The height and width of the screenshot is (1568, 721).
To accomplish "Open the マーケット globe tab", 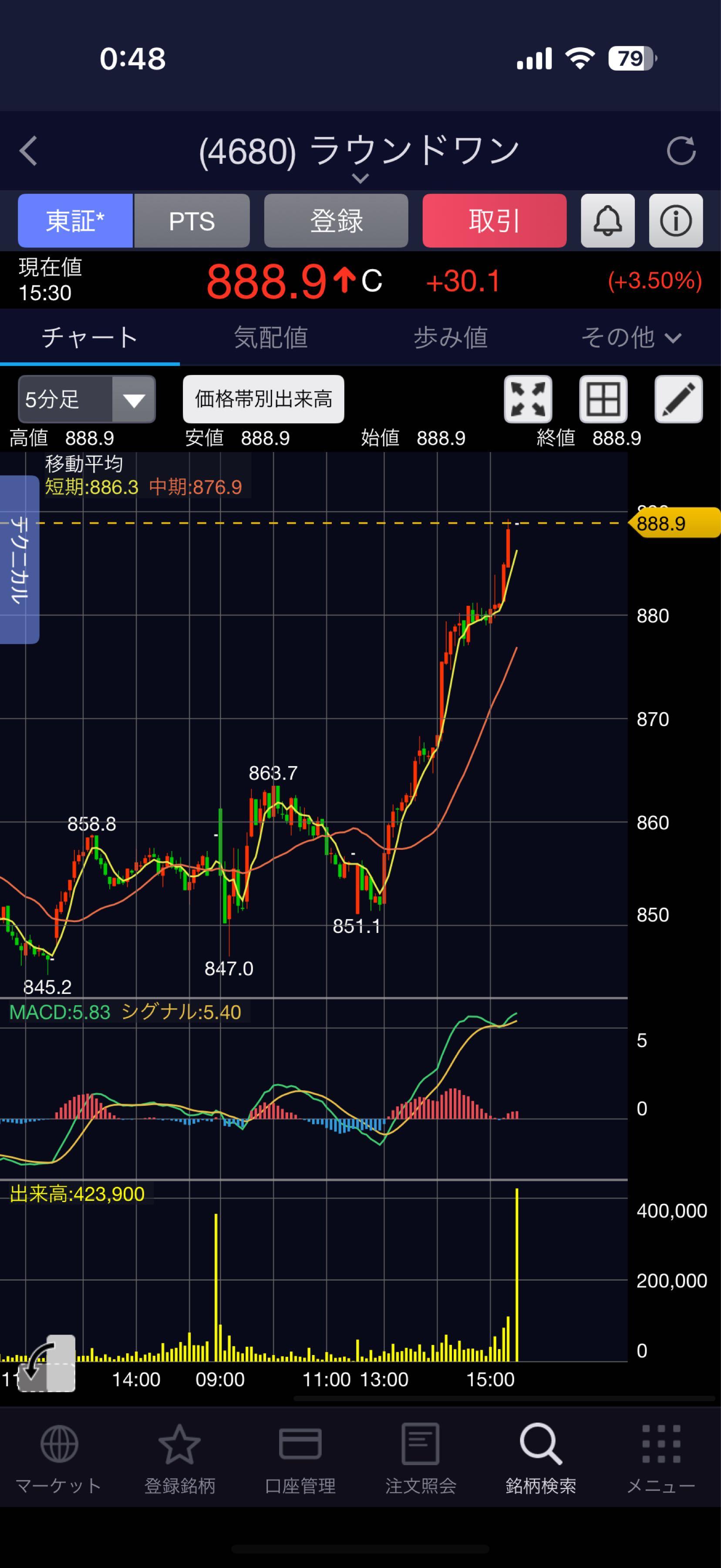I will [x=59, y=1459].
